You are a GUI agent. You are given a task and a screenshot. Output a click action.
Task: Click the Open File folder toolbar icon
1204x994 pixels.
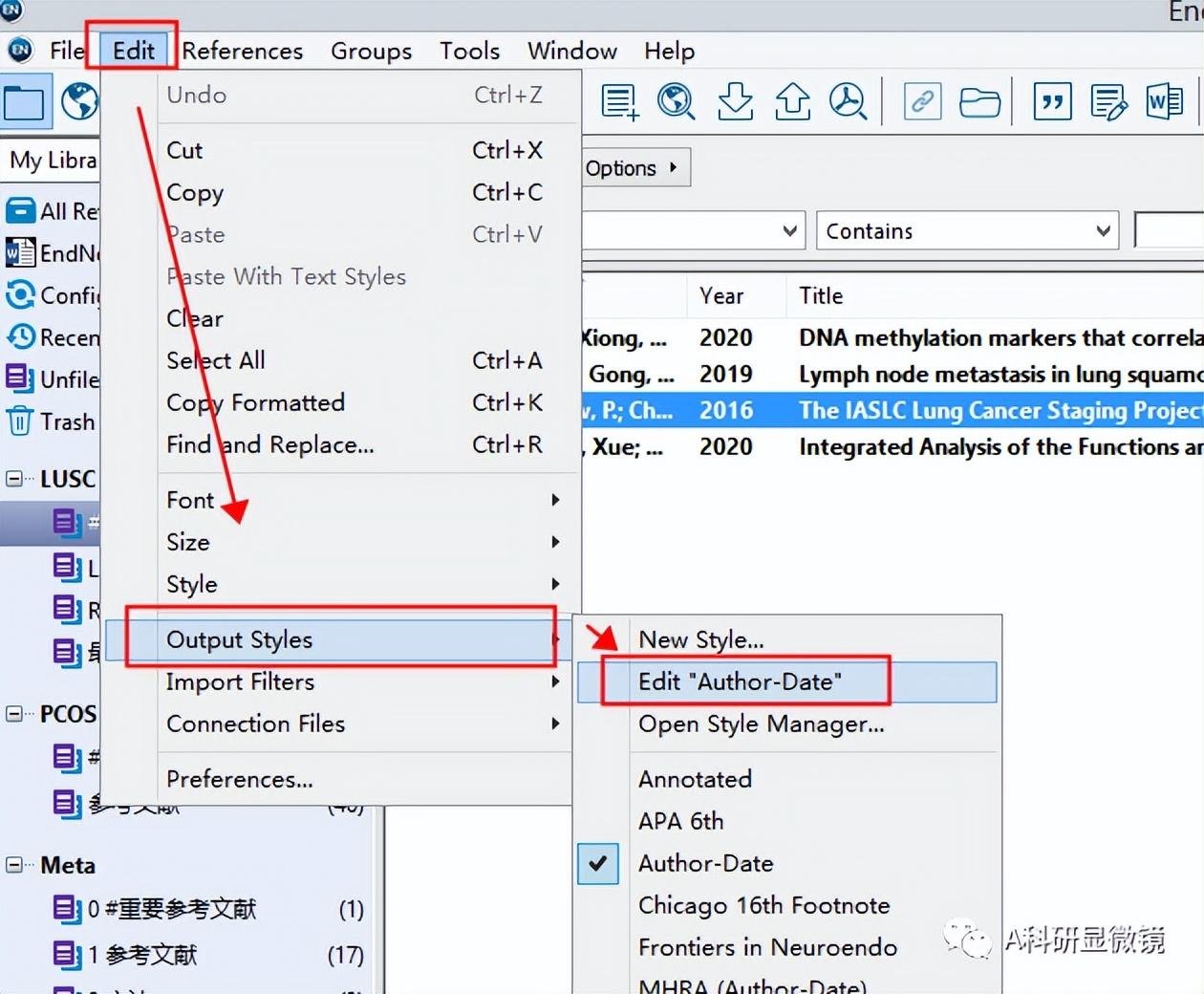(979, 101)
